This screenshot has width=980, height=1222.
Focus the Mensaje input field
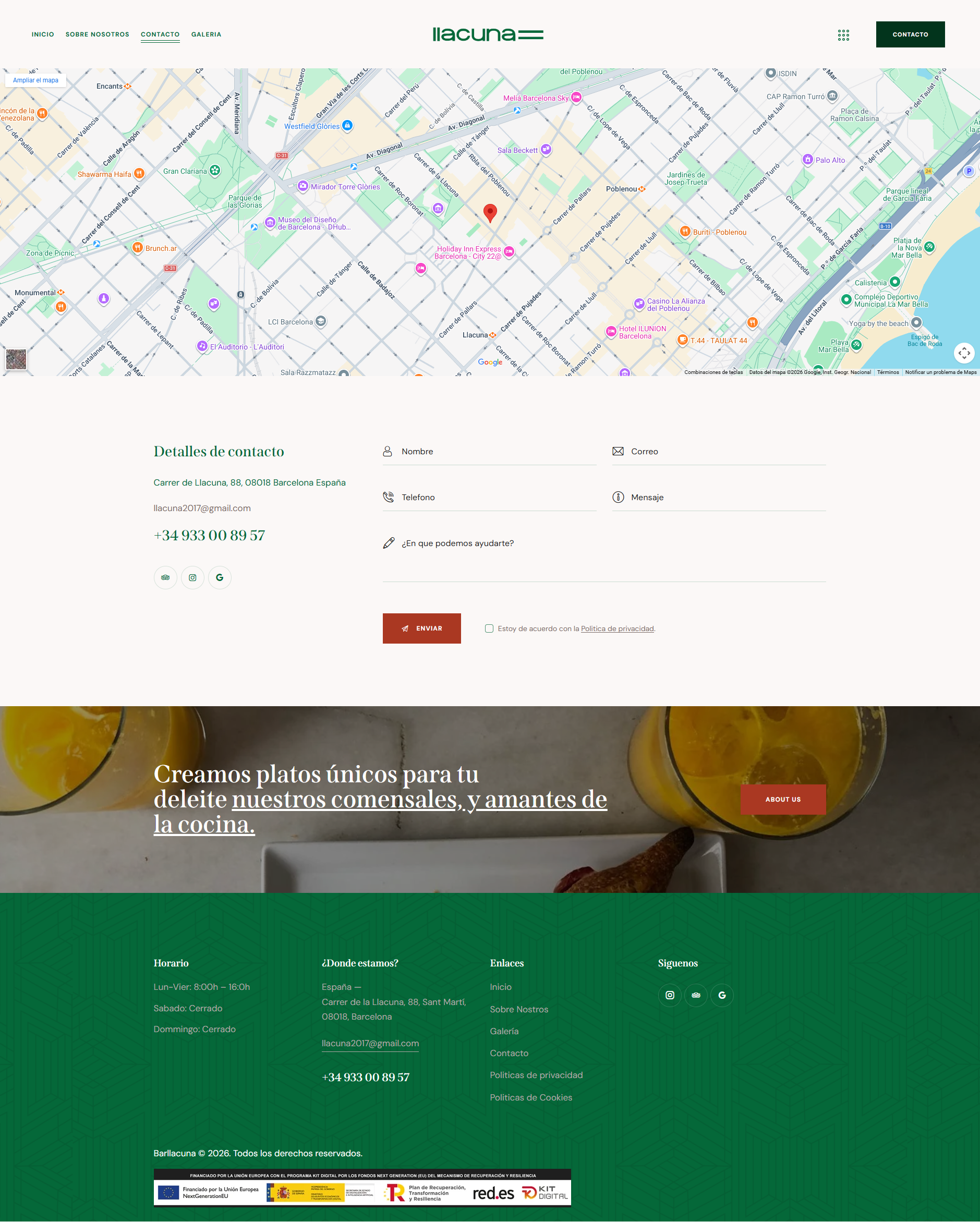pyautogui.click(x=719, y=498)
